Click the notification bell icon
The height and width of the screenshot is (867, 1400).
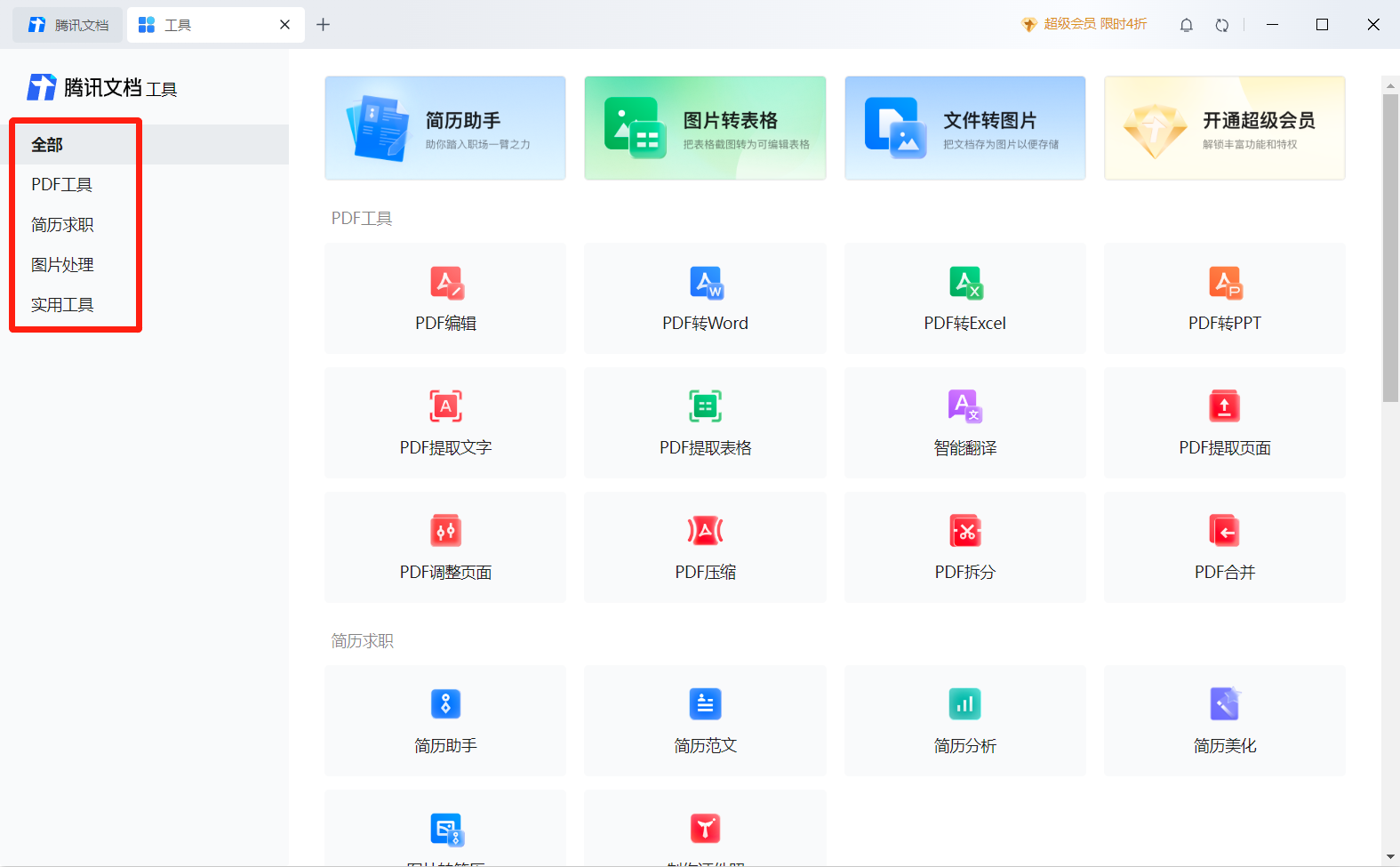(1186, 25)
